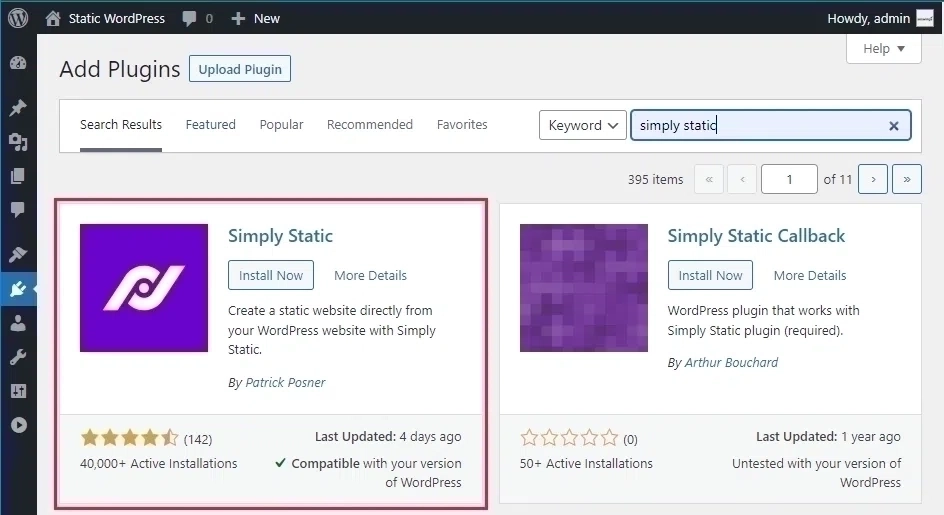Switch to the Popular tab
944x515 pixels.
(x=281, y=125)
